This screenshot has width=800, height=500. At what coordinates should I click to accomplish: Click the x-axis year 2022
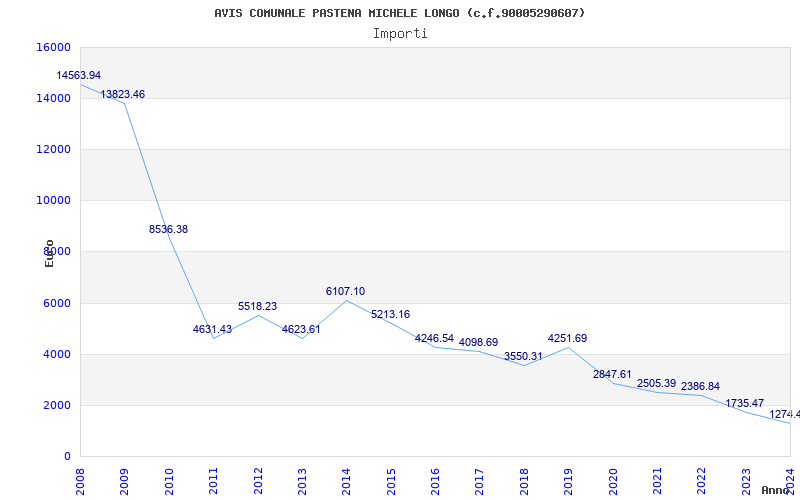[702, 481]
